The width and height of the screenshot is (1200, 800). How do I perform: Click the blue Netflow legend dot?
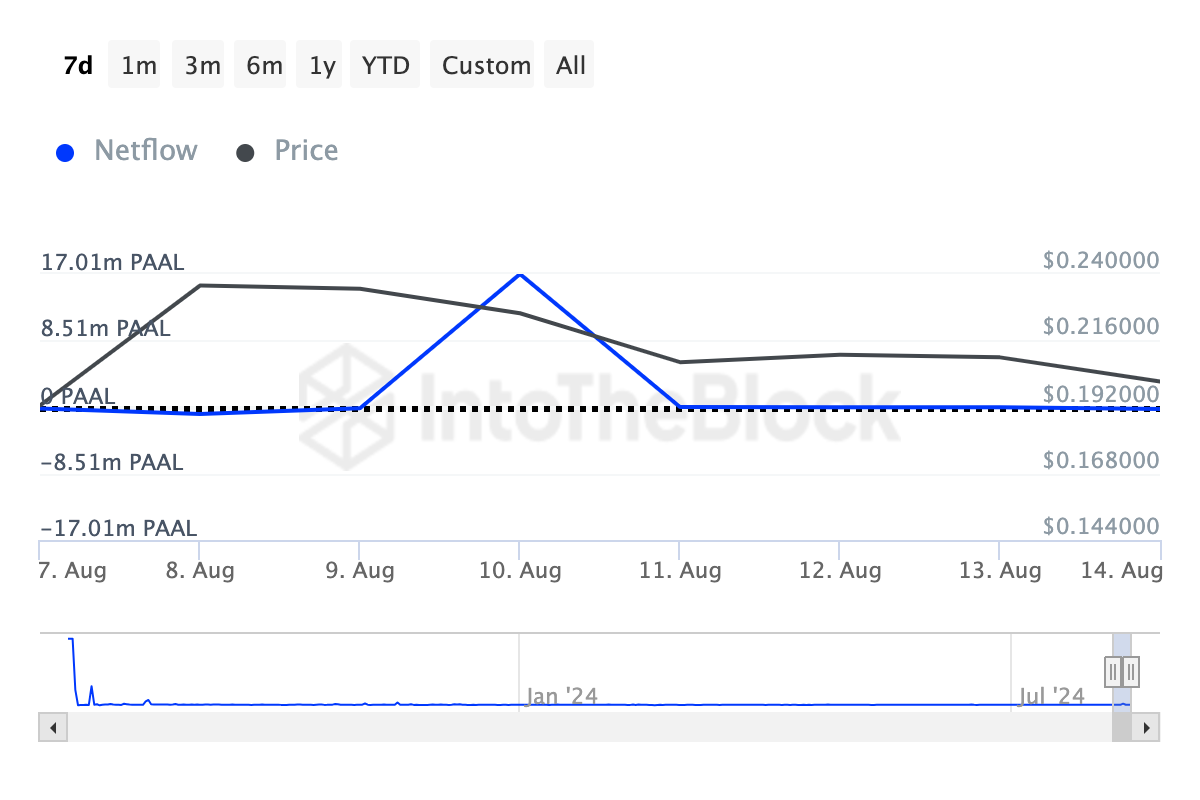(65, 153)
